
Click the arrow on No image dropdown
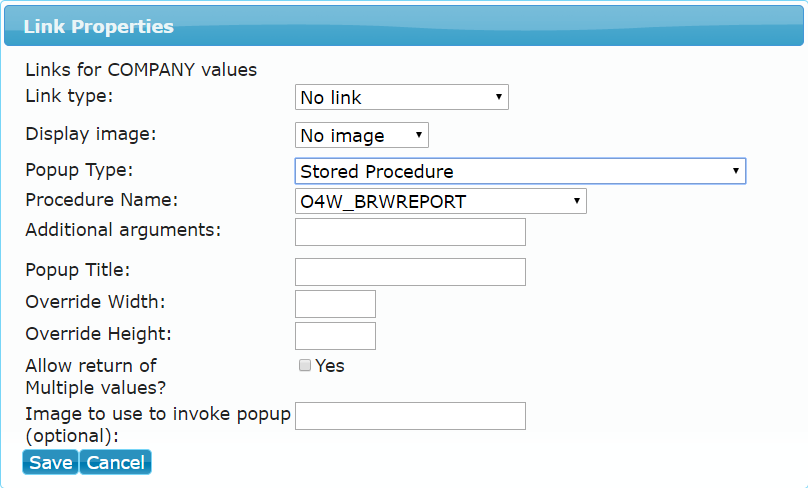coord(418,135)
